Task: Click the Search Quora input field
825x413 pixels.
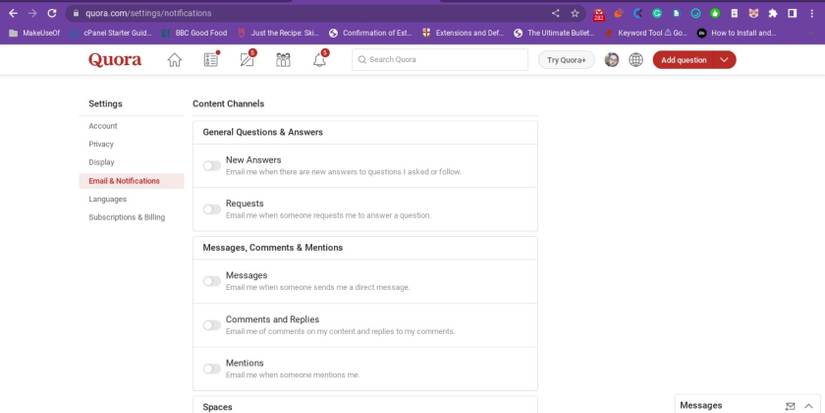Action: 440,59
